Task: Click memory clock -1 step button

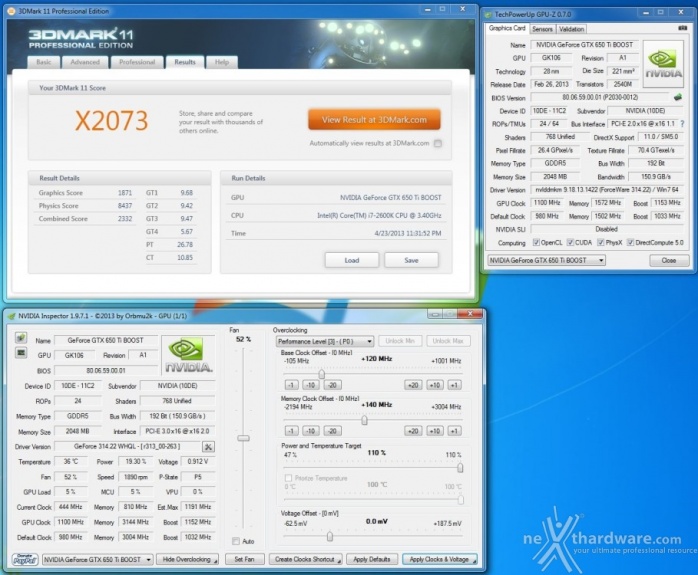Action: 291,431
